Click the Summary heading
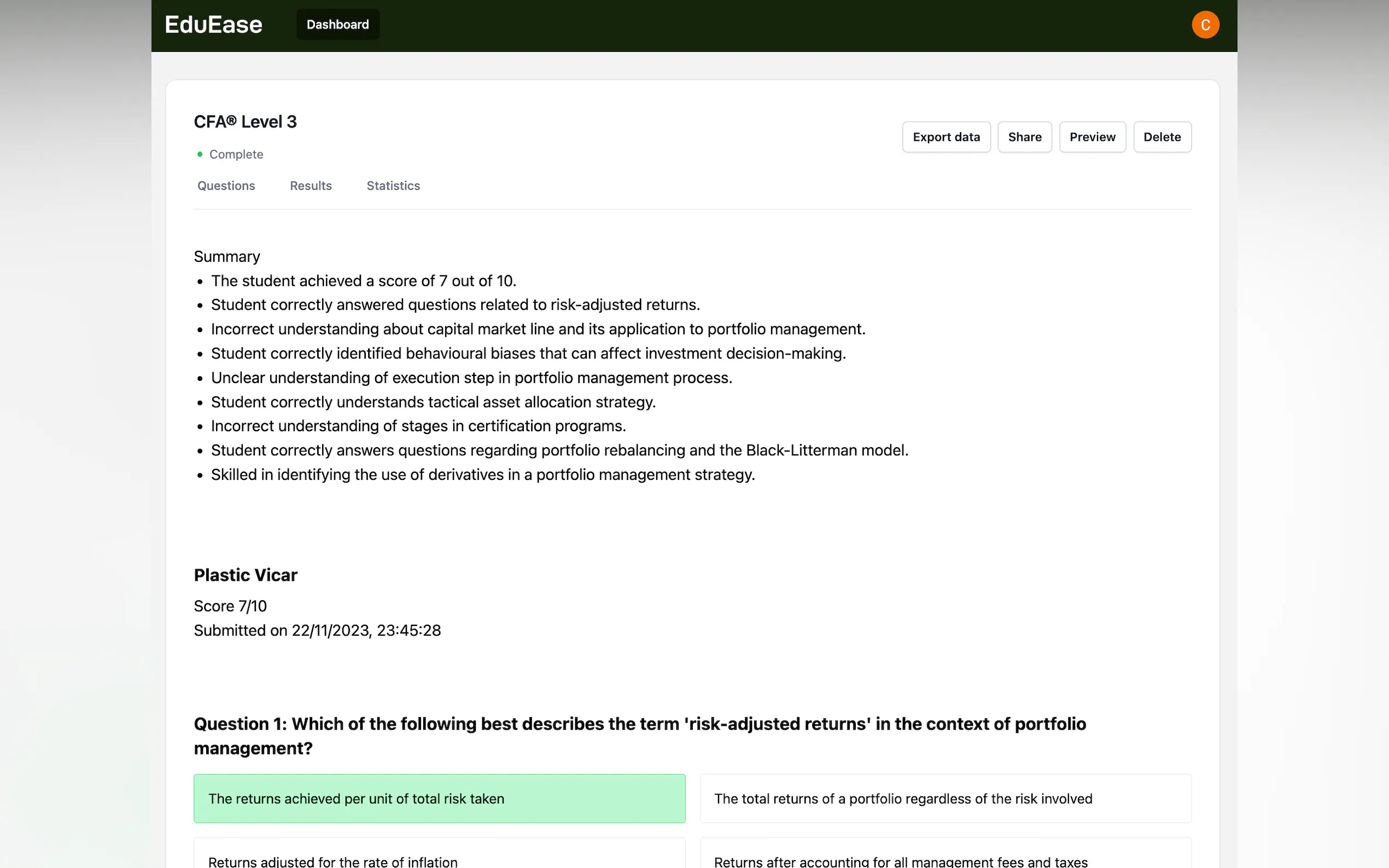This screenshot has width=1389, height=868. pos(227,256)
